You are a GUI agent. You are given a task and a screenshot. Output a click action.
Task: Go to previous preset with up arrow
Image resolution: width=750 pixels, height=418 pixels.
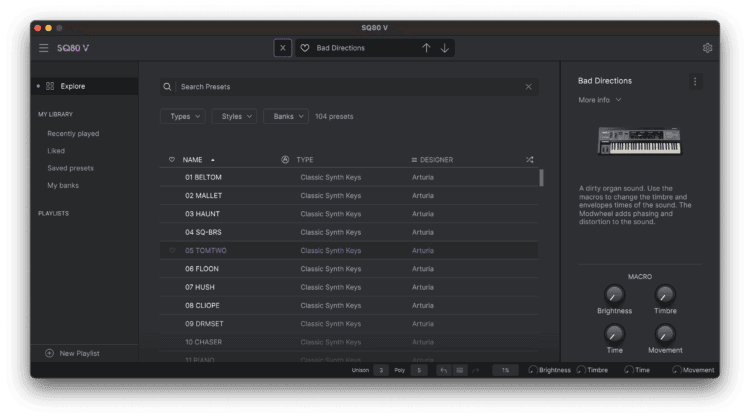(426, 48)
